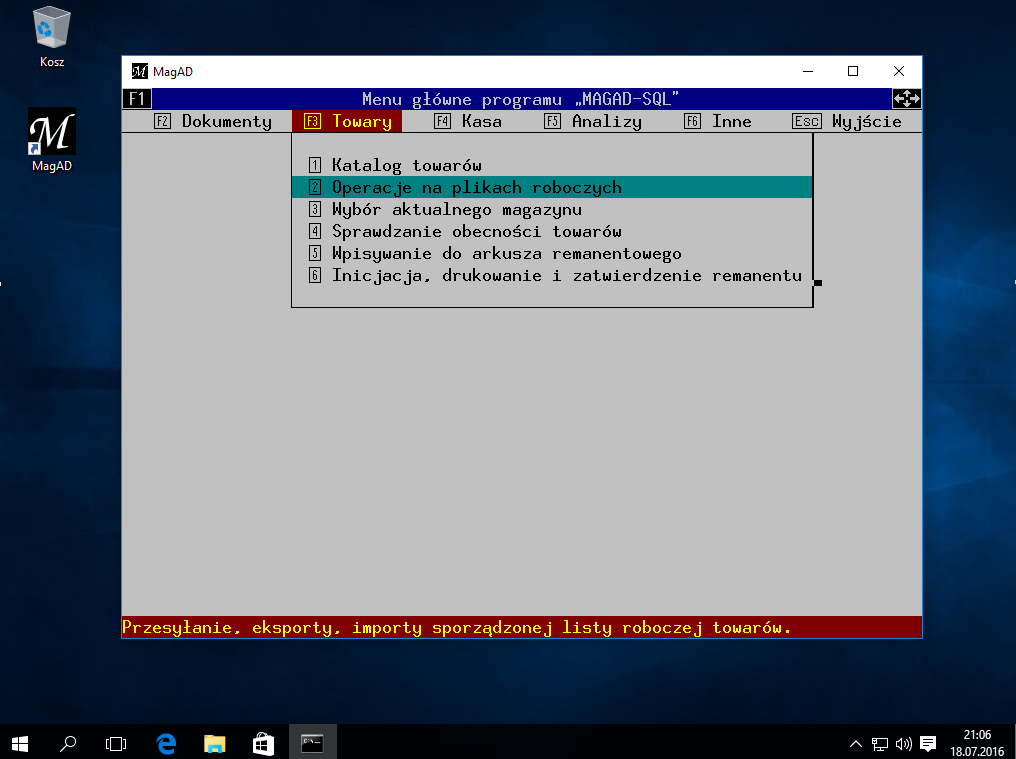Click the clock in the taskbar
The width and height of the screenshot is (1016, 759).
click(x=977, y=743)
